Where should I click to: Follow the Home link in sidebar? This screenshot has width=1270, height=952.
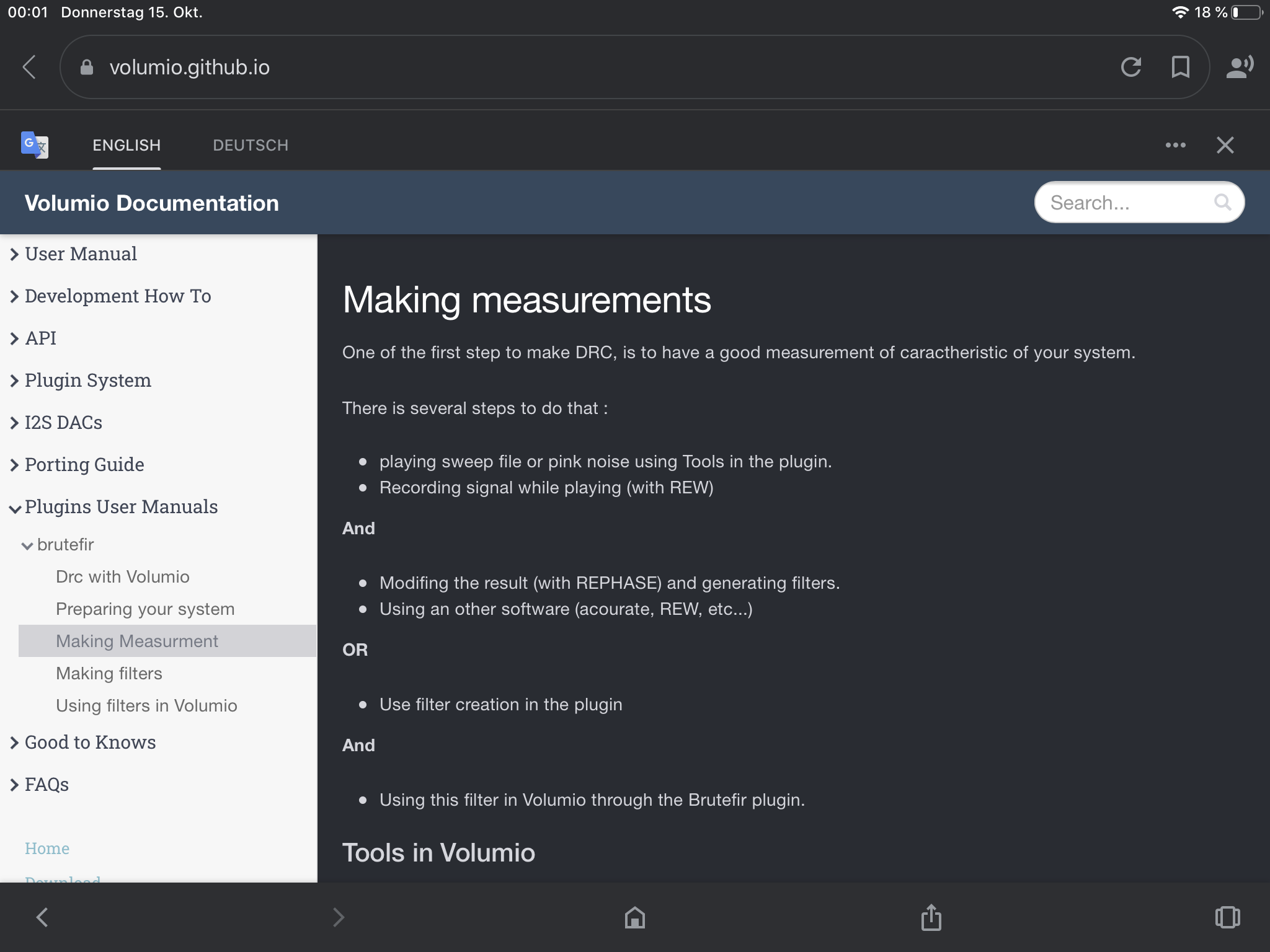point(47,848)
